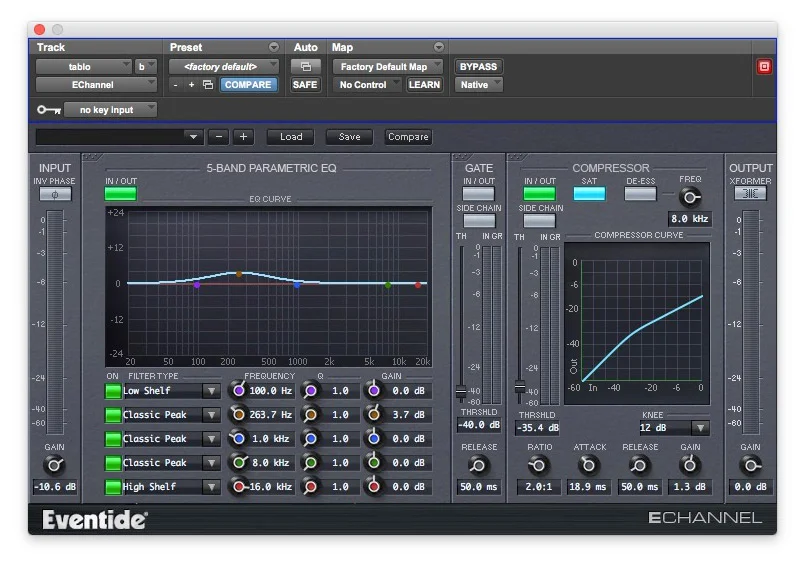
Task: Toggle the Input invert phase button
Action: (55, 194)
